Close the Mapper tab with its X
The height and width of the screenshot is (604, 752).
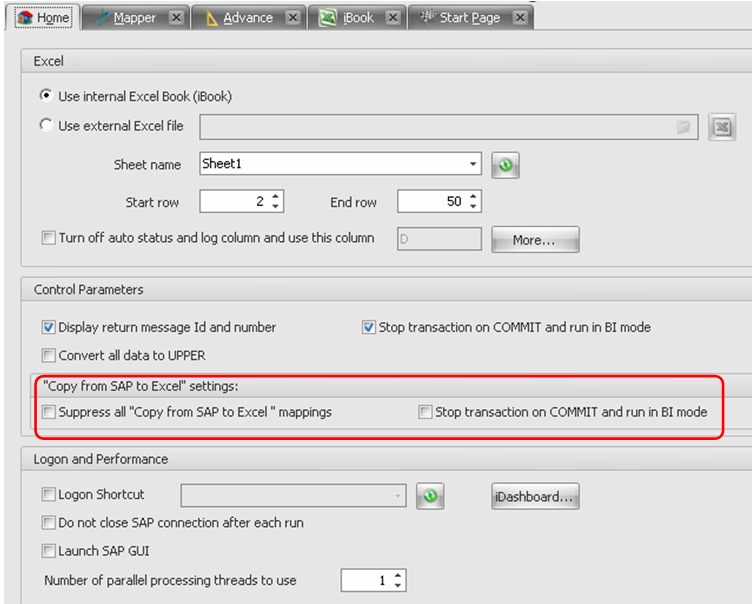coord(175,18)
